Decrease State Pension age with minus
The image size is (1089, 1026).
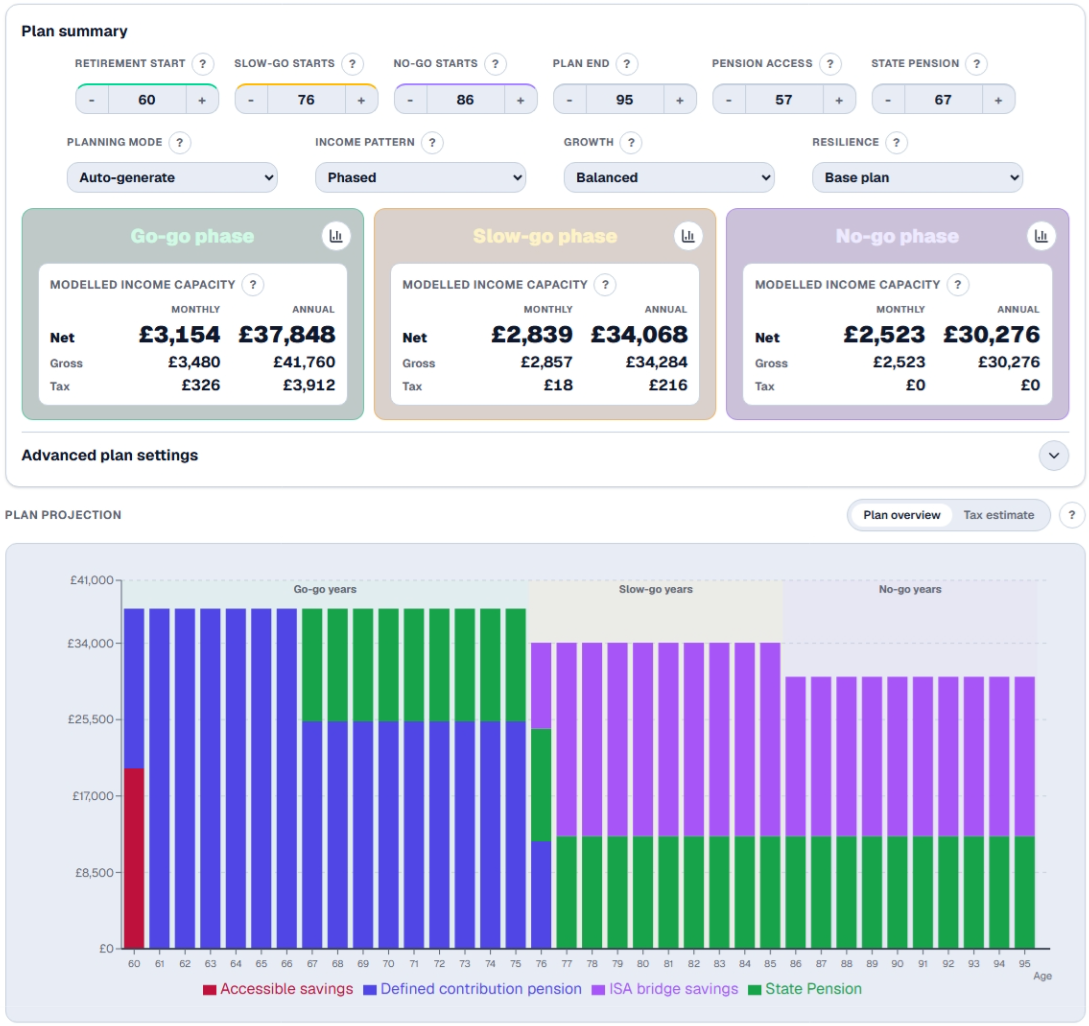[x=888, y=100]
